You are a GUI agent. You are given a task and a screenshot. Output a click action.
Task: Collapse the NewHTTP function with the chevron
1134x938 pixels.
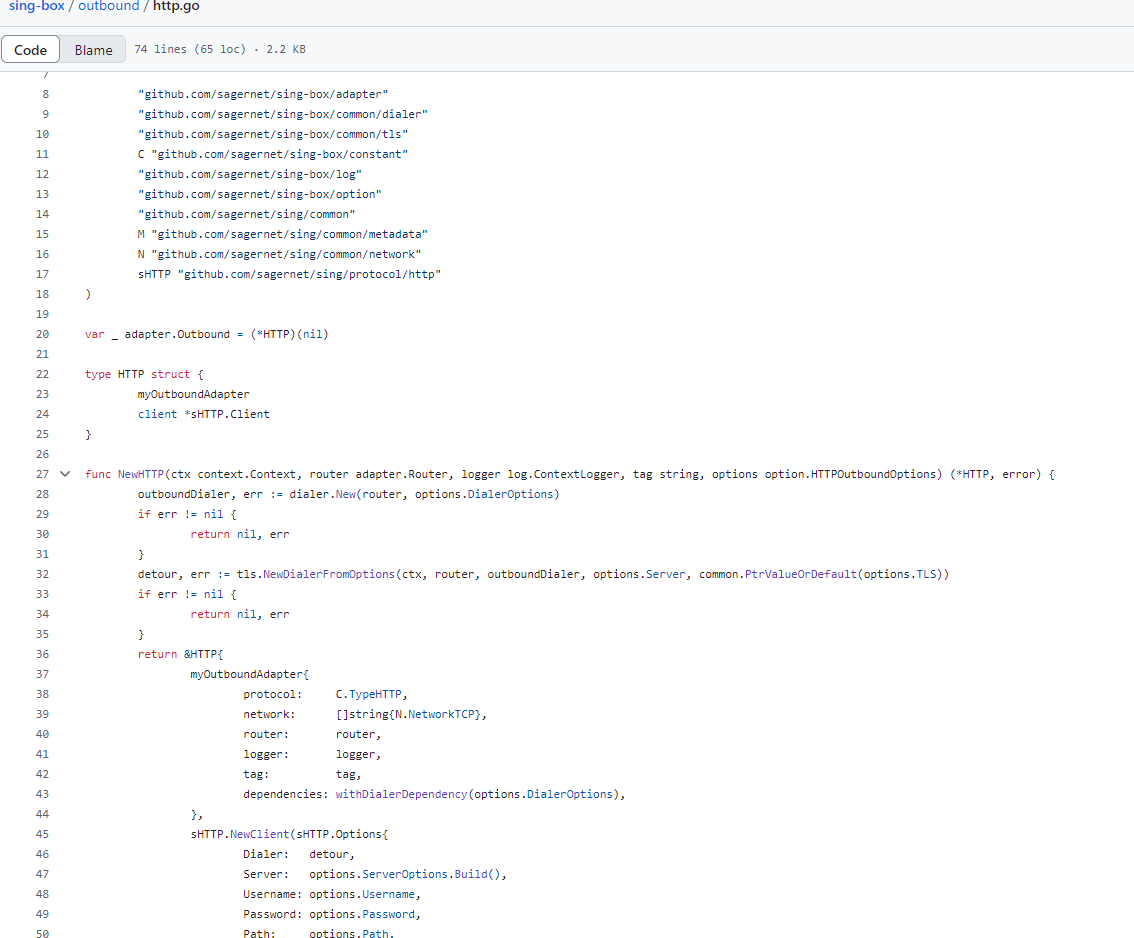[x=65, y=474]
